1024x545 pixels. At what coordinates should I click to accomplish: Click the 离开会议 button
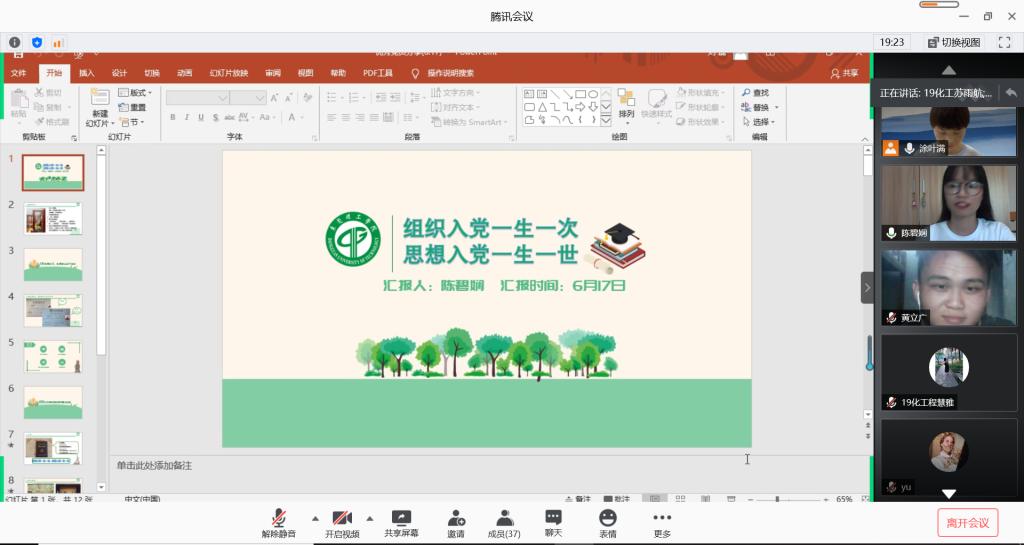tap(967, 522)
